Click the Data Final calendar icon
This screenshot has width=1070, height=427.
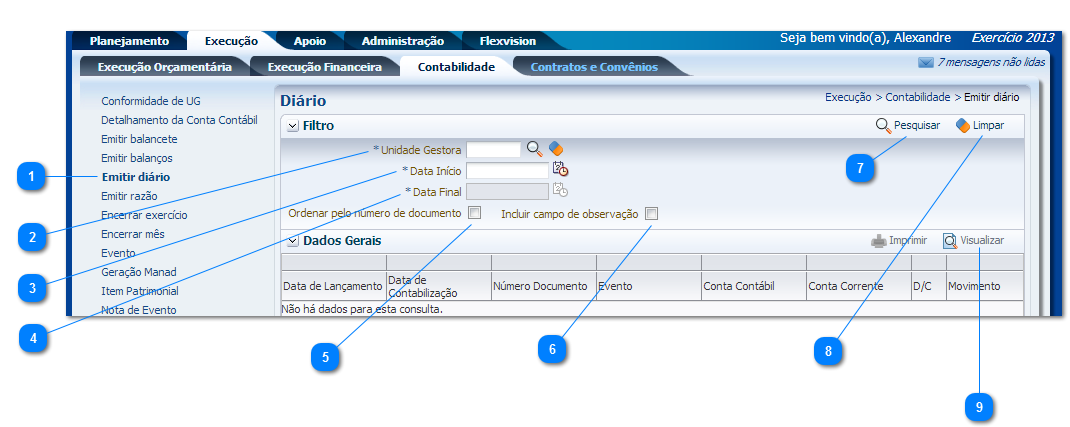click(560, 190)
